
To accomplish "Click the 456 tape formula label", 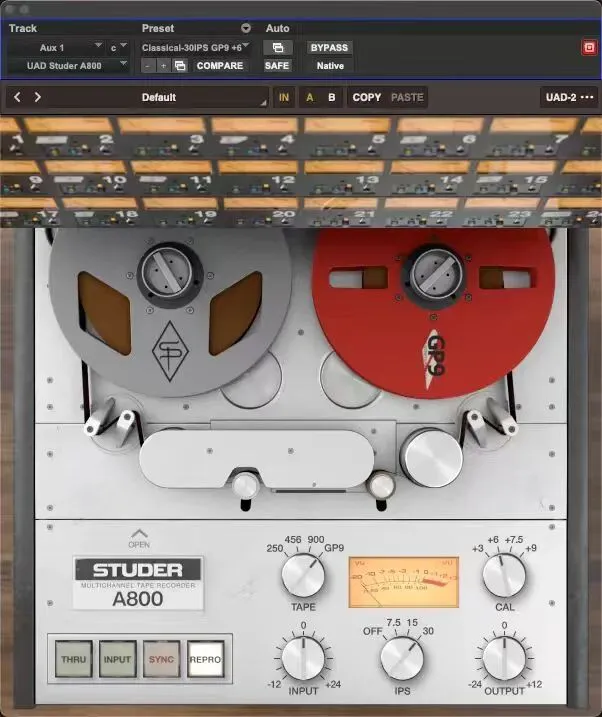I will coord(293,540).
